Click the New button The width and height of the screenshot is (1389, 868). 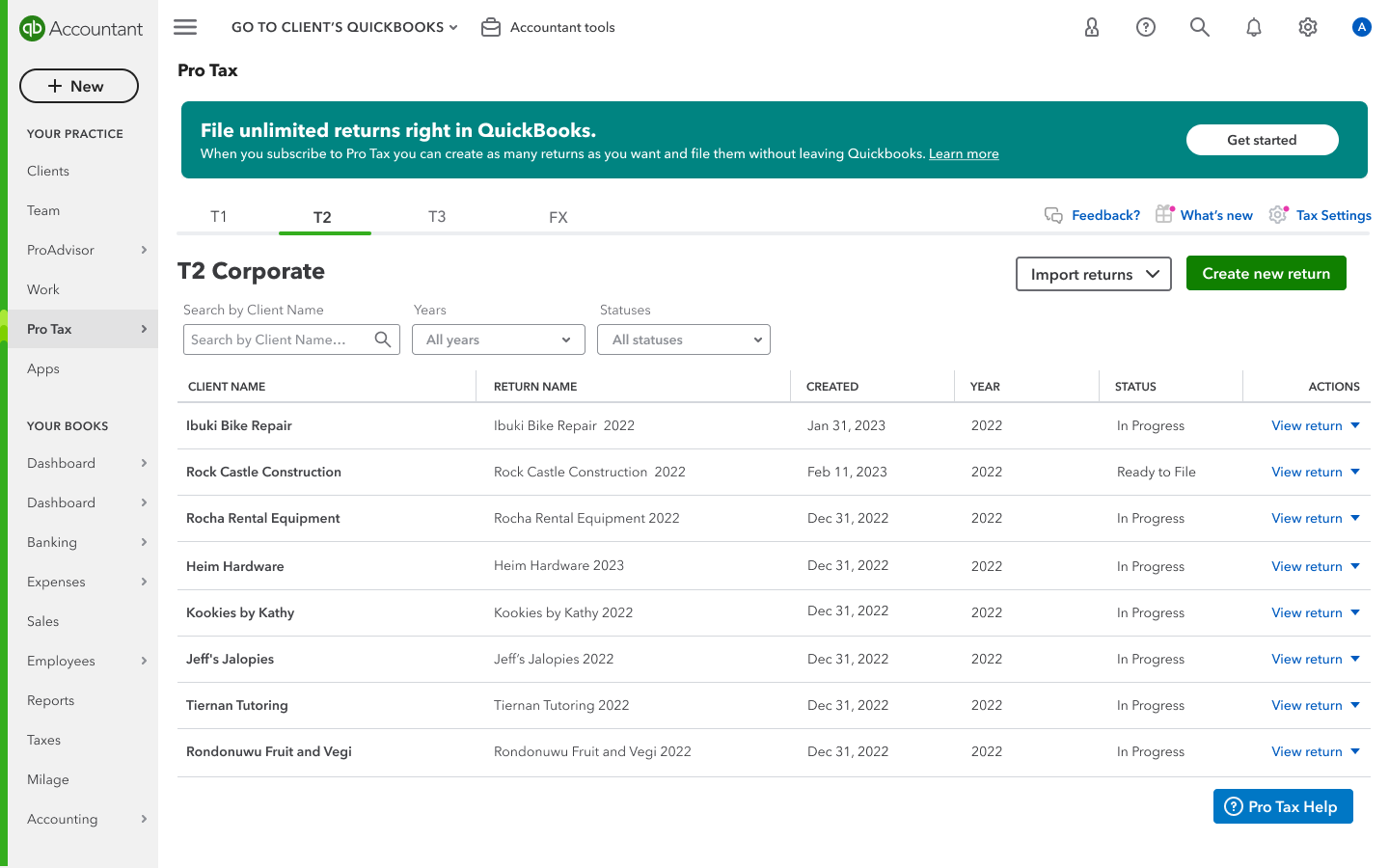point(79,86)
